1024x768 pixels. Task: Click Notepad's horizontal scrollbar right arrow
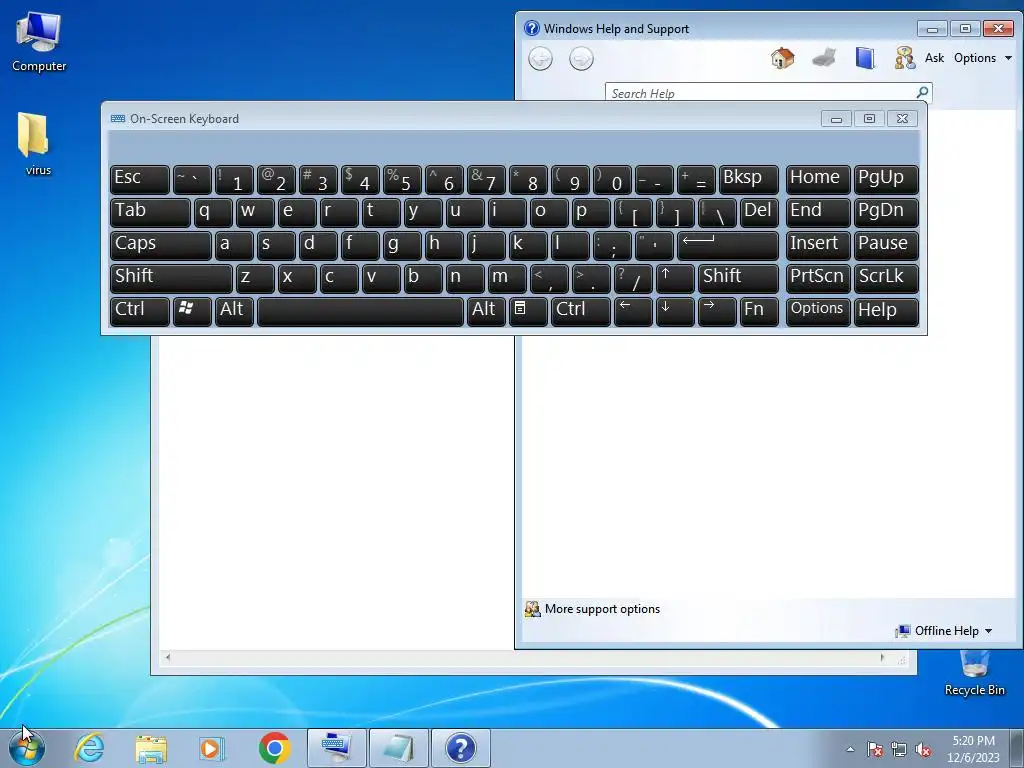coord(882,658)
